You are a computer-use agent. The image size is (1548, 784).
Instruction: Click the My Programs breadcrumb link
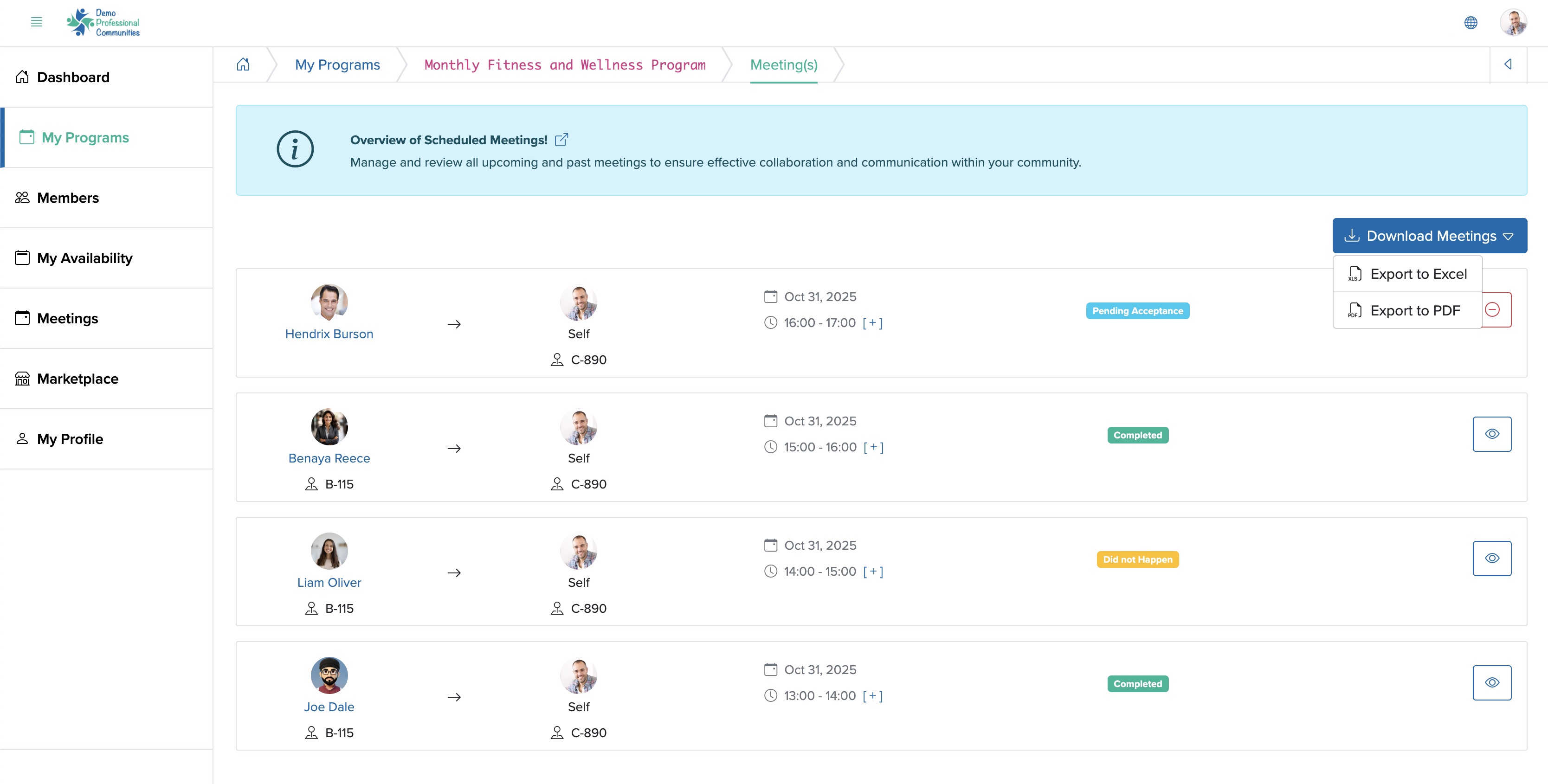337,64
